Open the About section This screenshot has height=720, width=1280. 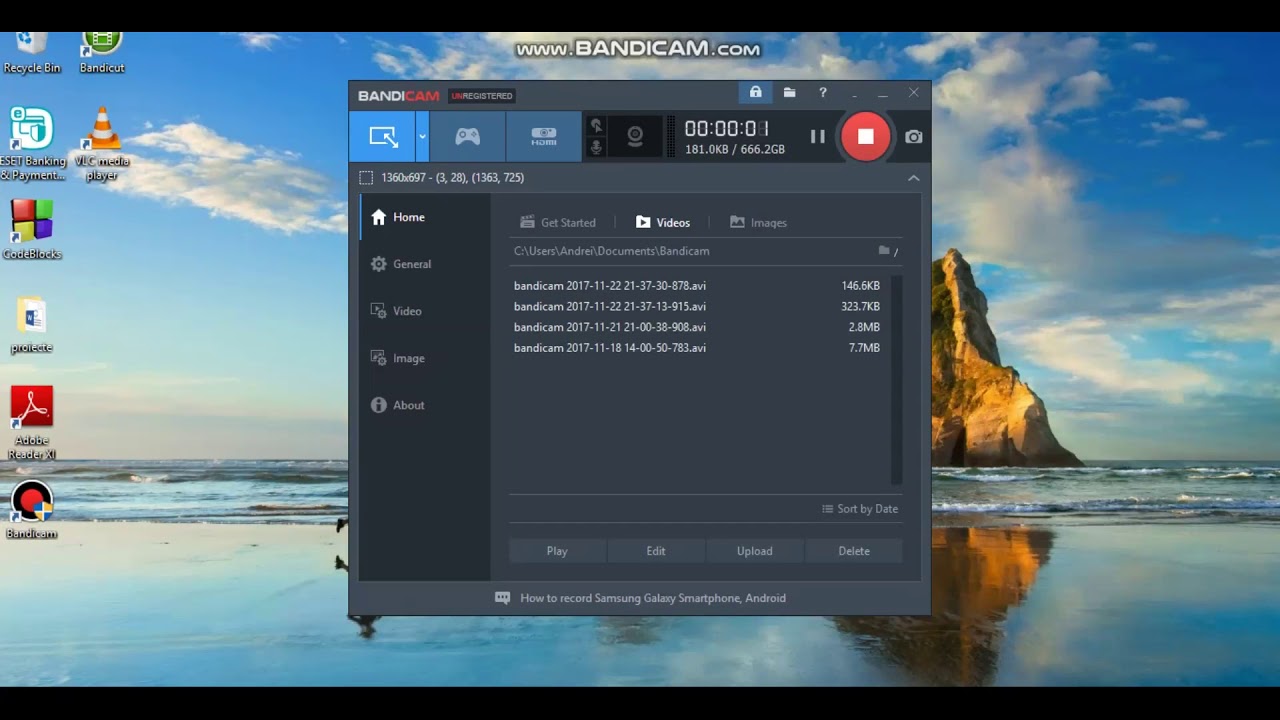[425, 405]
